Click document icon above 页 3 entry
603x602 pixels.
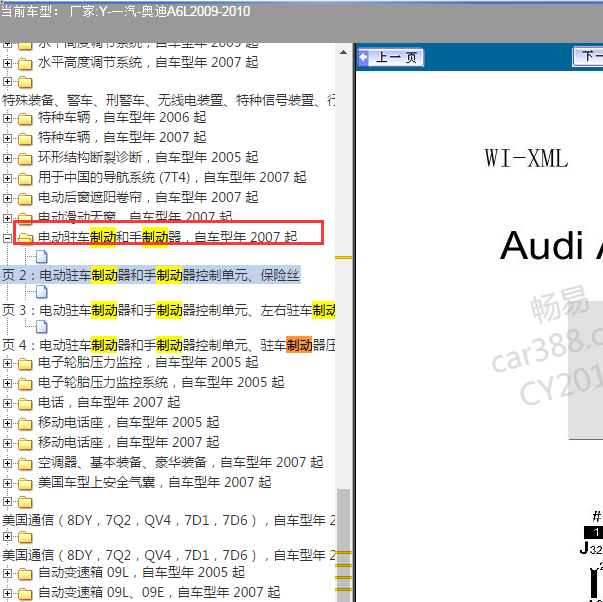(42, 292)
